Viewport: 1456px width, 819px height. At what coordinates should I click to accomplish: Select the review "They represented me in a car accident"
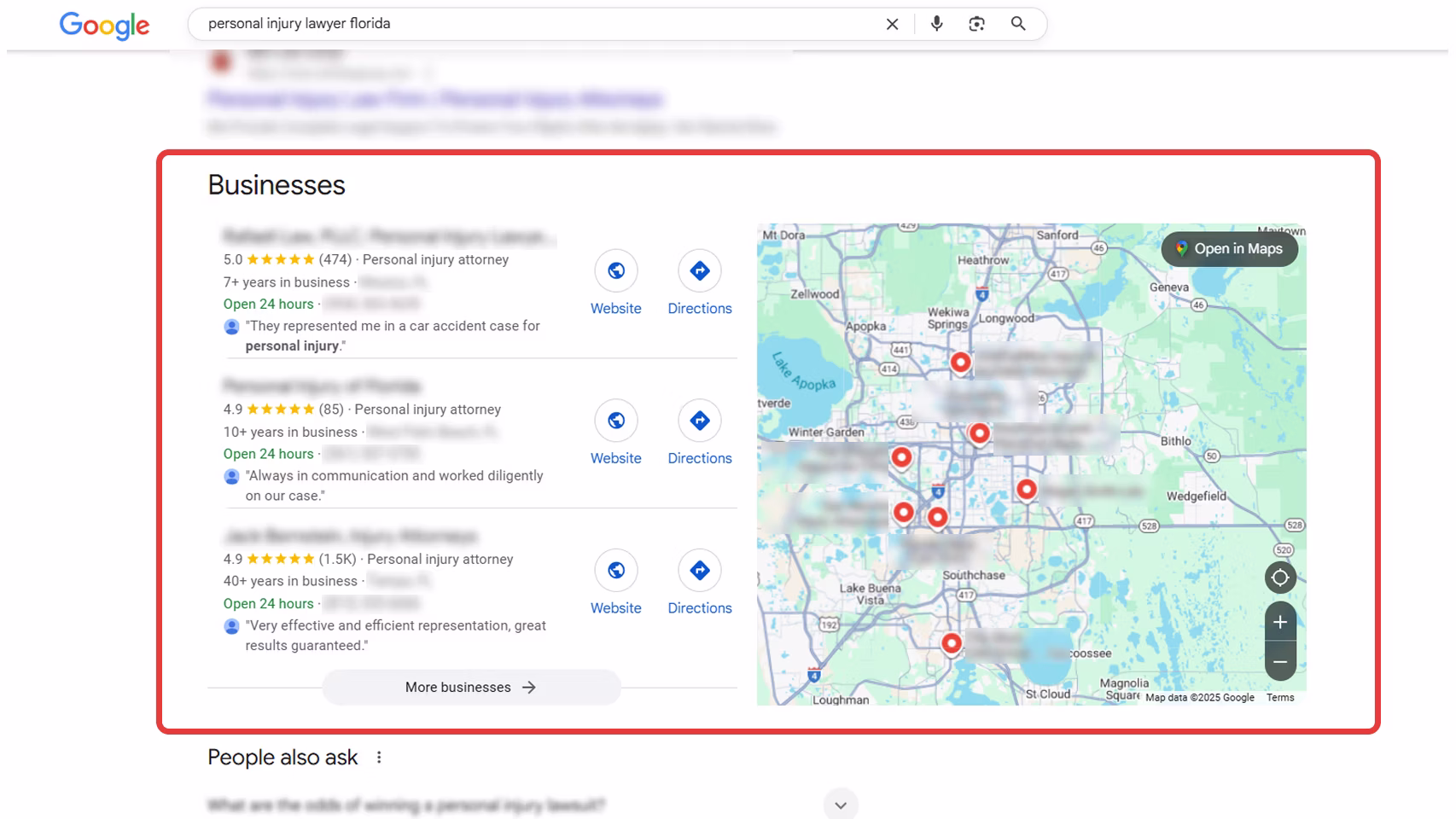coord(393,336)
